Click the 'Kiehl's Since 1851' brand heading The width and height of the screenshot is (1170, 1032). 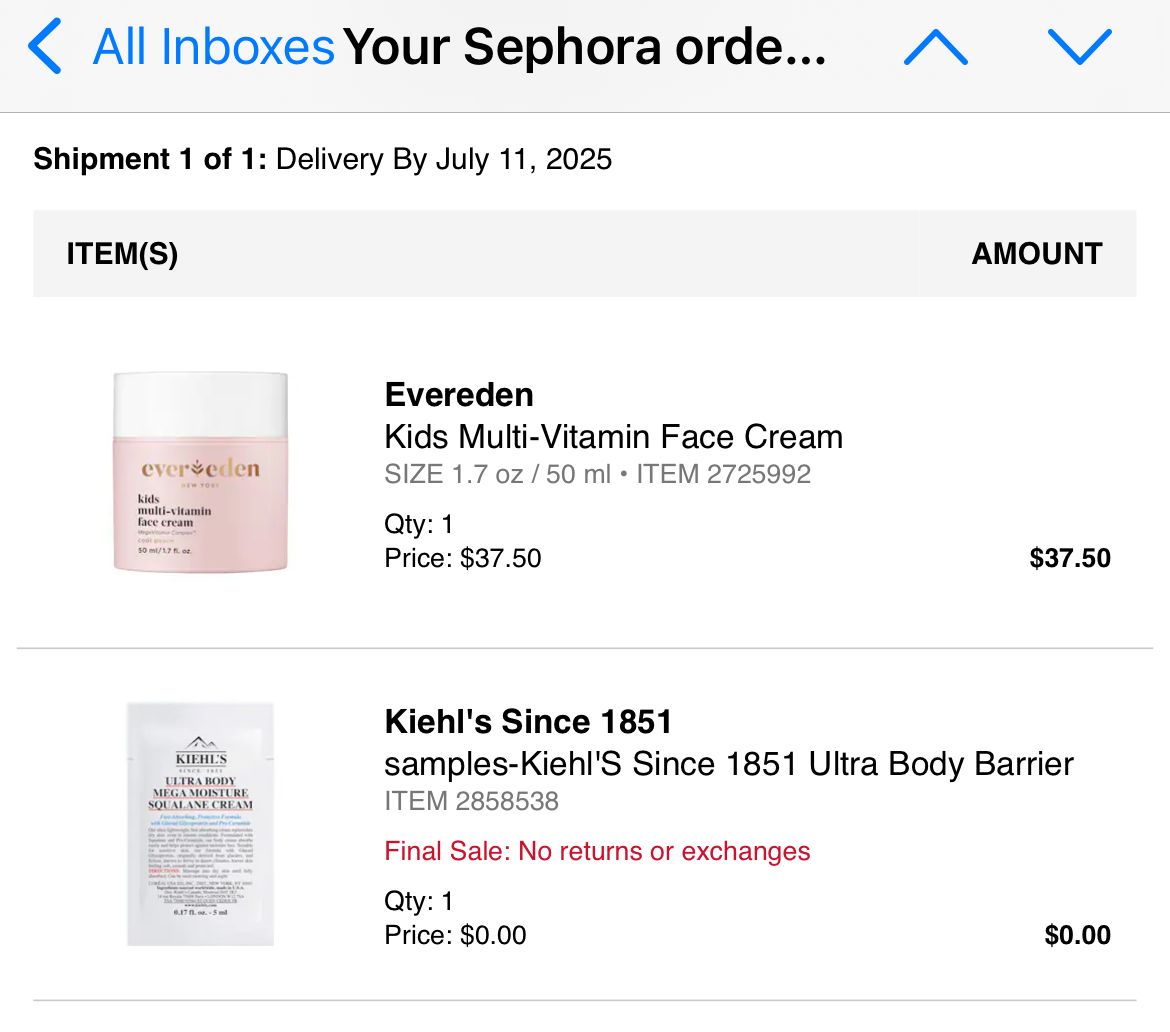(x=527, y=721)
